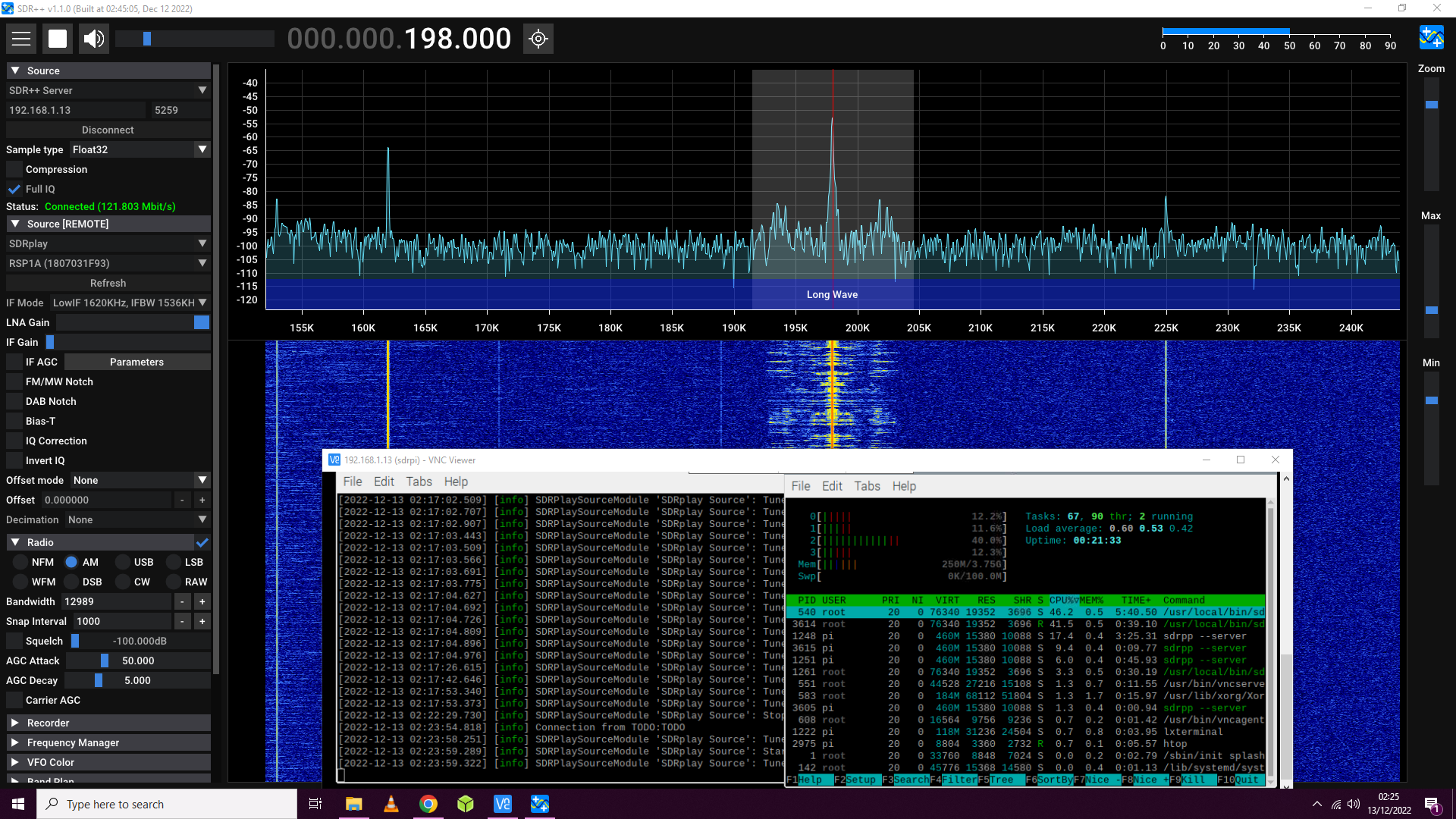Open the SDR++ Server source dropdown
This screenshot has width=1456, height=819.
(108, 90)
